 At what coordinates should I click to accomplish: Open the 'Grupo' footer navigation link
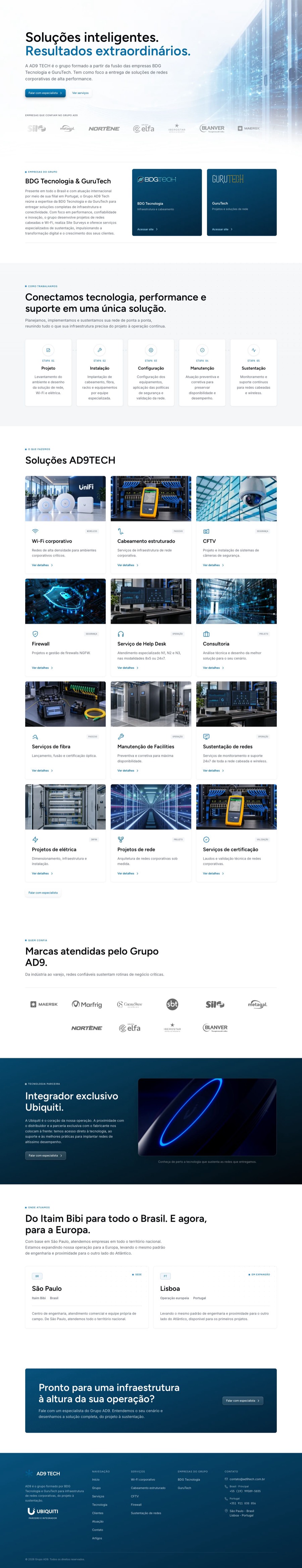pyautogui.click(x=96, y=1488)
